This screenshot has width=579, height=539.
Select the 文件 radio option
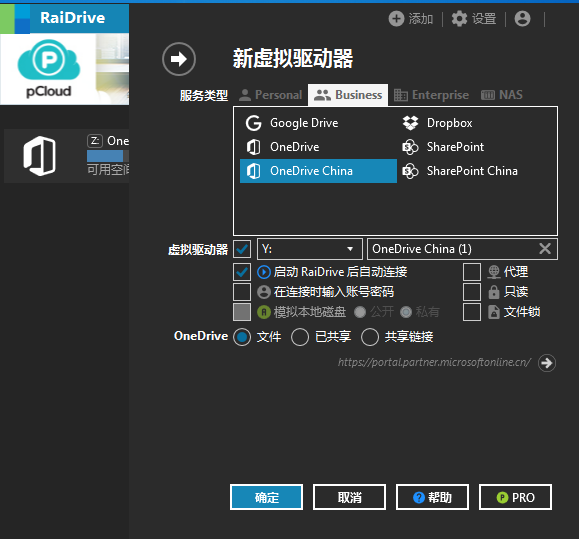pos(242,337)
